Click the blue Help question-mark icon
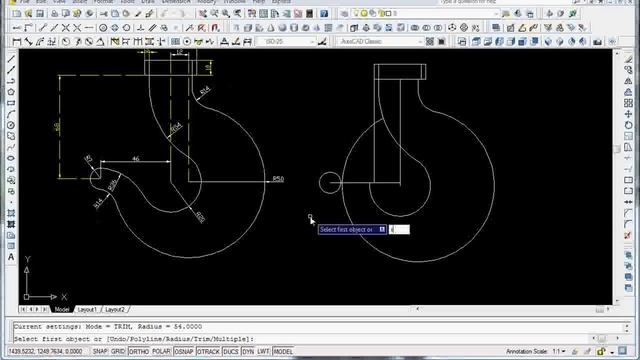 click(324, 14)
